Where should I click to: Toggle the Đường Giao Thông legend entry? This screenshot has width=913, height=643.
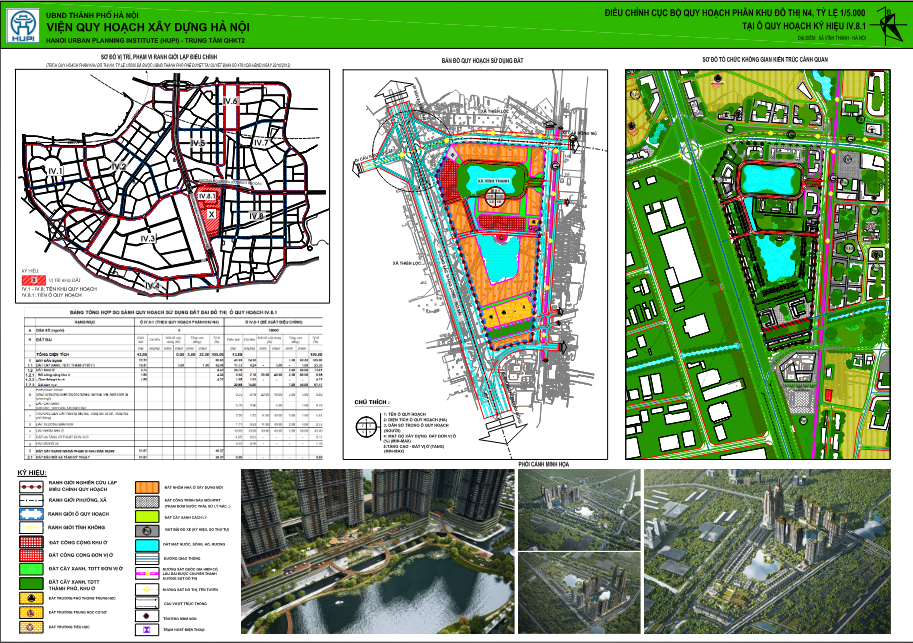[146, 557]
